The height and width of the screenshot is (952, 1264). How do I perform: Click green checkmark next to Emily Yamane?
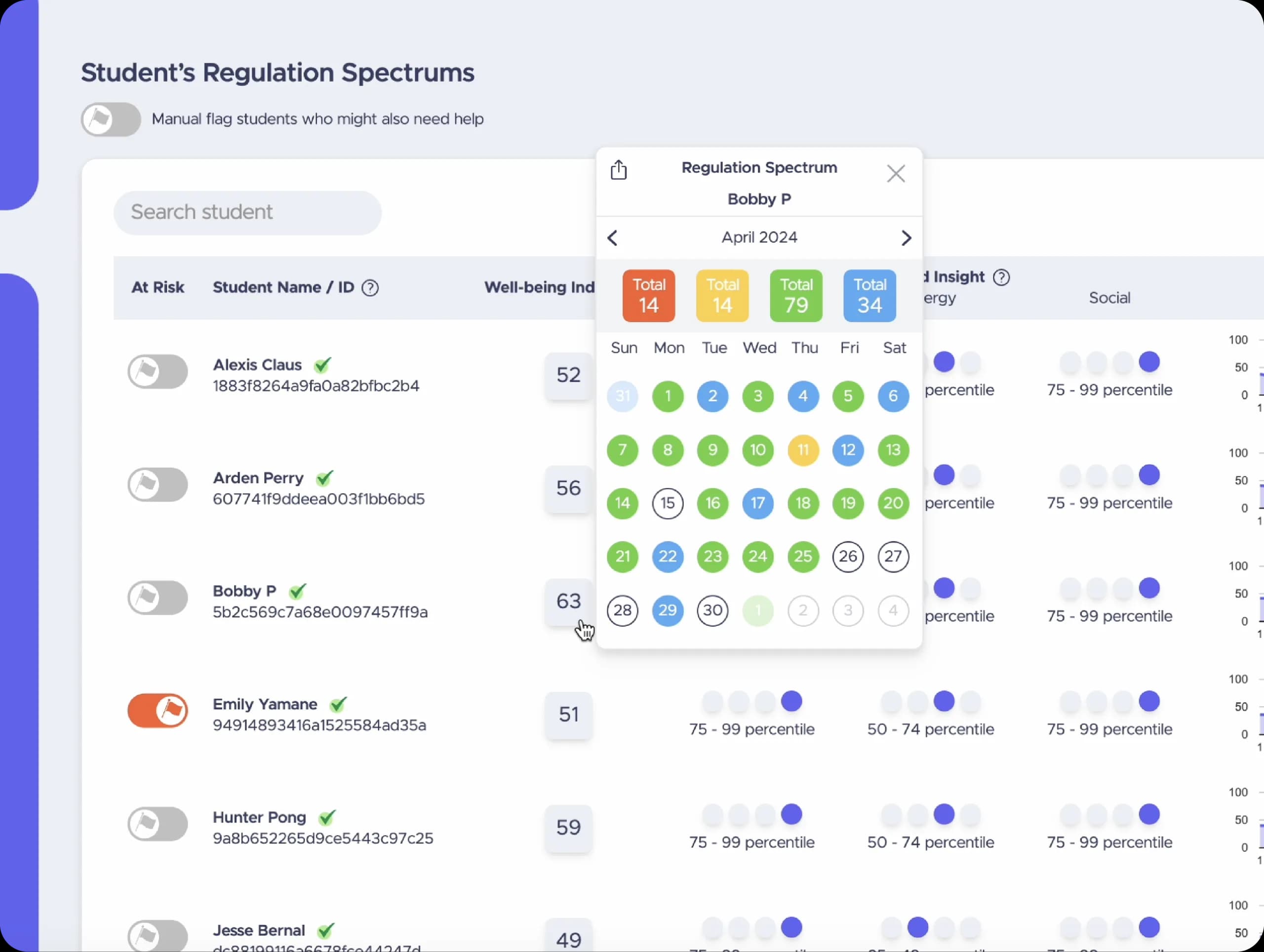[x=338, y=704]
